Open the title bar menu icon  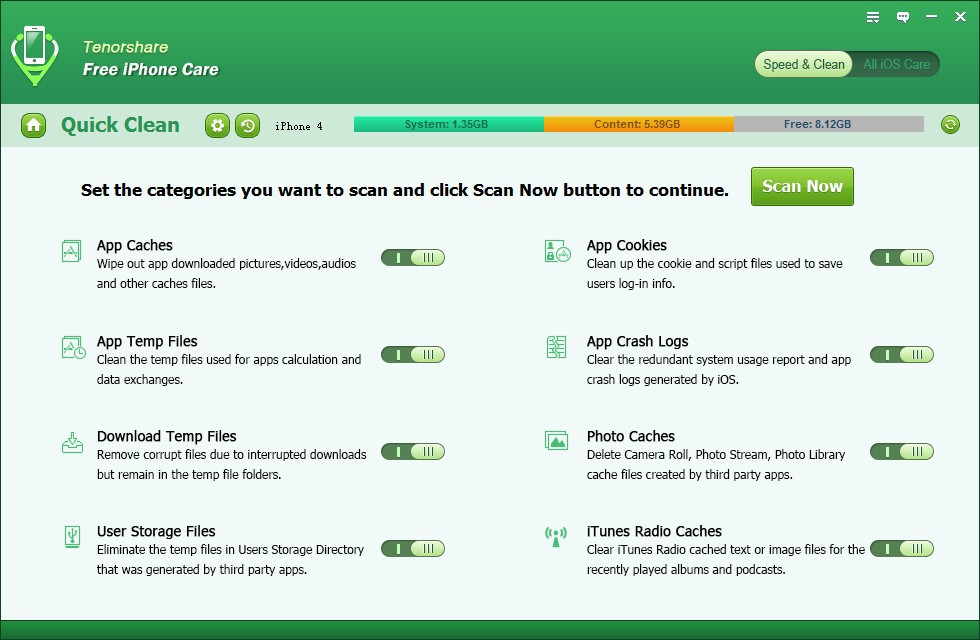[873, 17]
